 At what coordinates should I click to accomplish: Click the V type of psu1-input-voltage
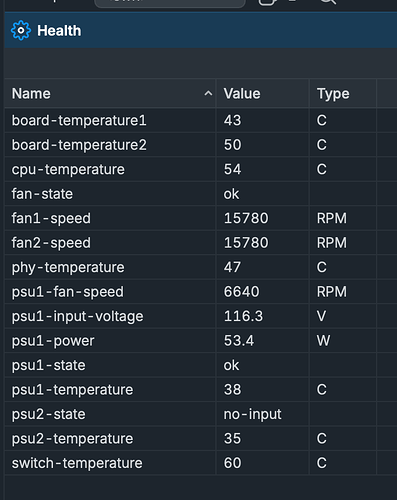point(321,316)
